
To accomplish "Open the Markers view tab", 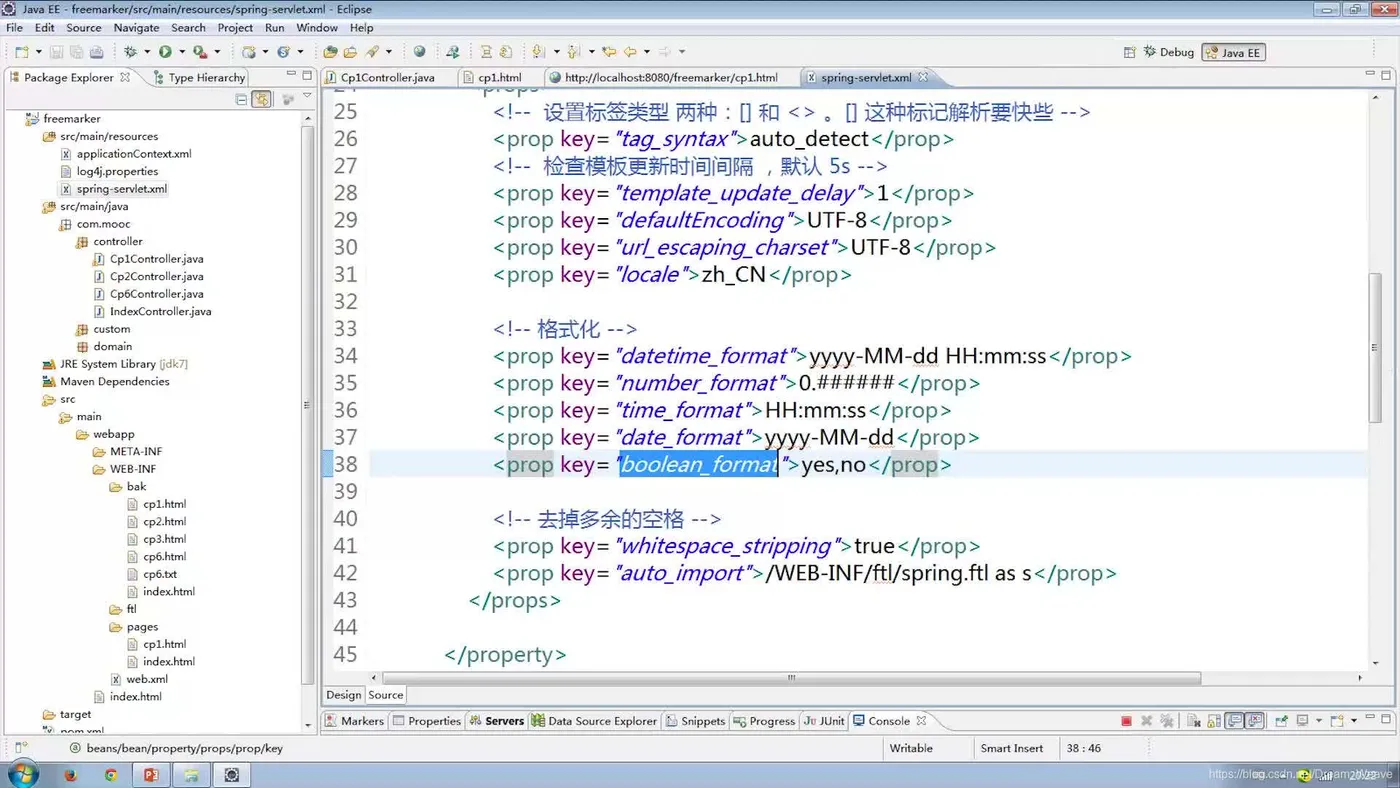I will click(x=353, y=720).
